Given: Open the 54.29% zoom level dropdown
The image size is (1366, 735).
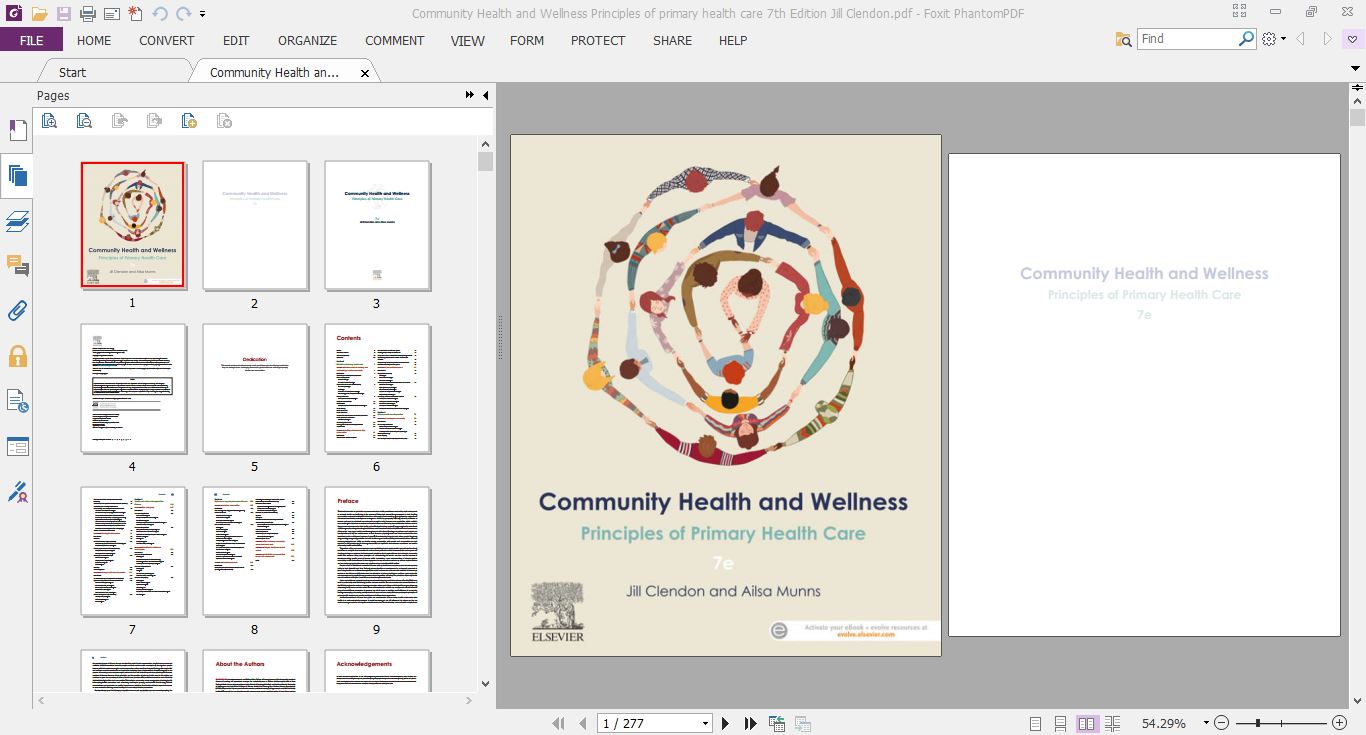Looking at the screenshot, I should pyautogui.click(x=1206, y=723).
